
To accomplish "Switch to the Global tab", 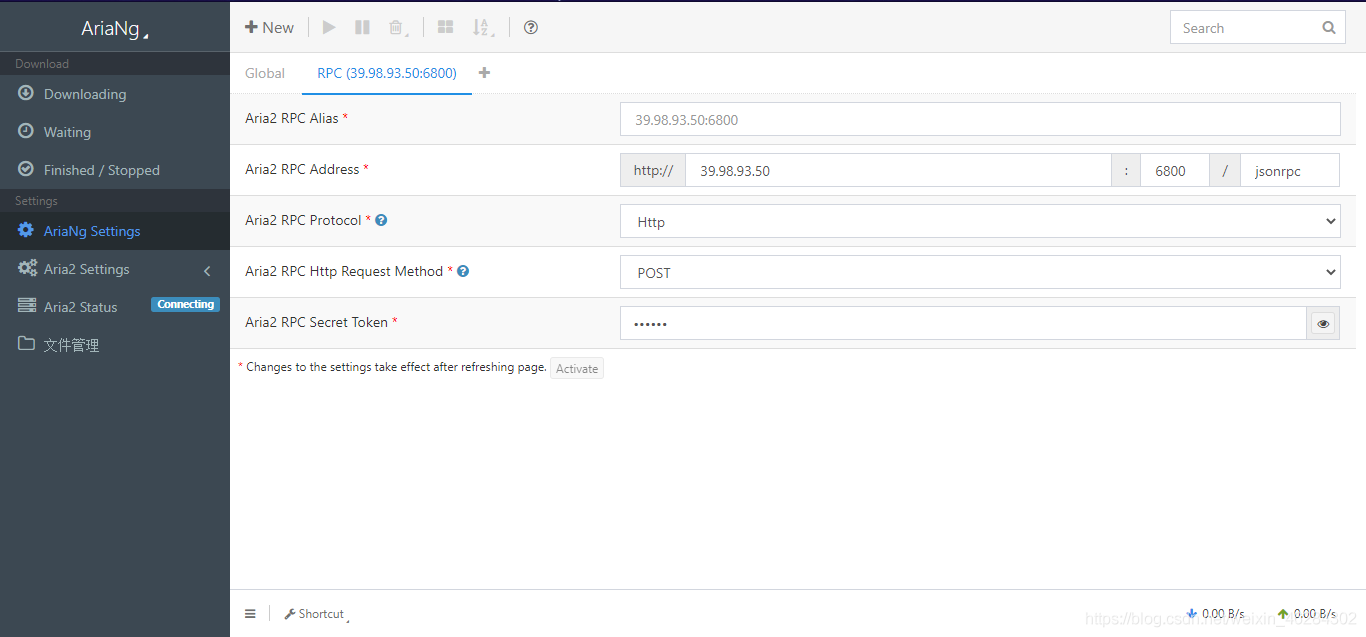I will coord(265,73).
